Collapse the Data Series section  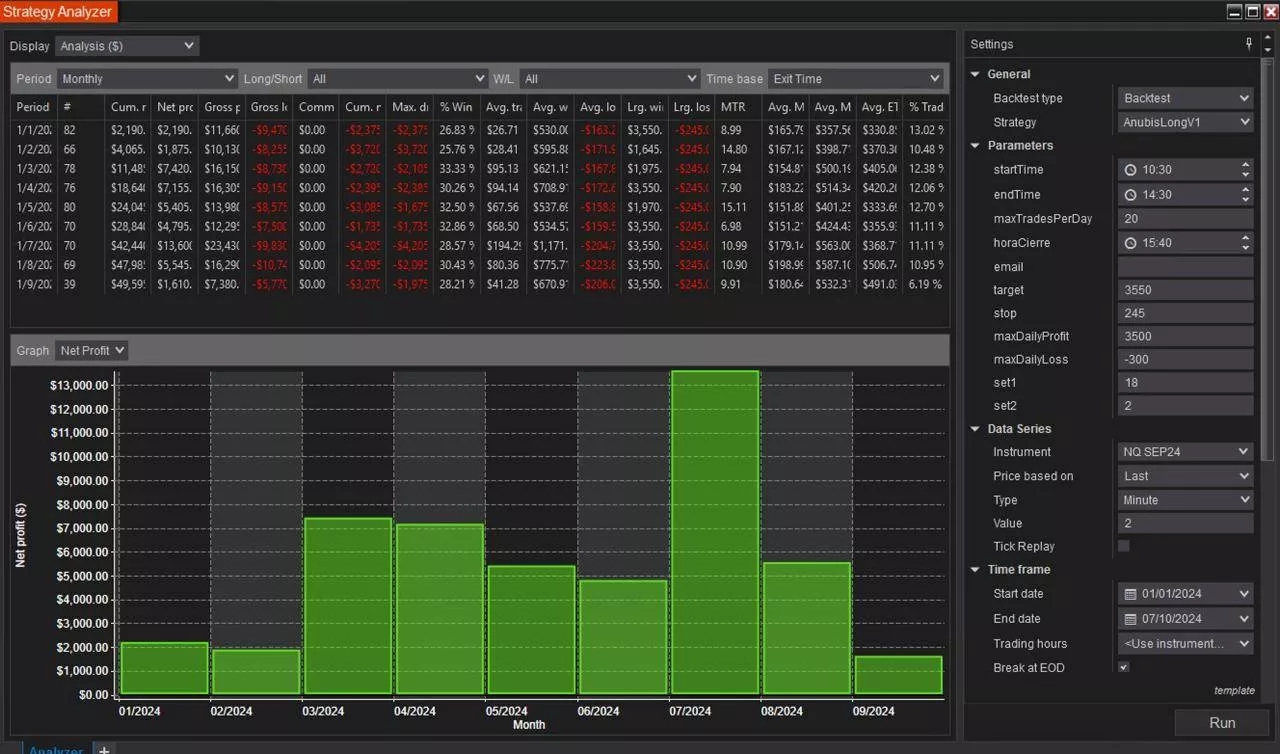(975, 429)
